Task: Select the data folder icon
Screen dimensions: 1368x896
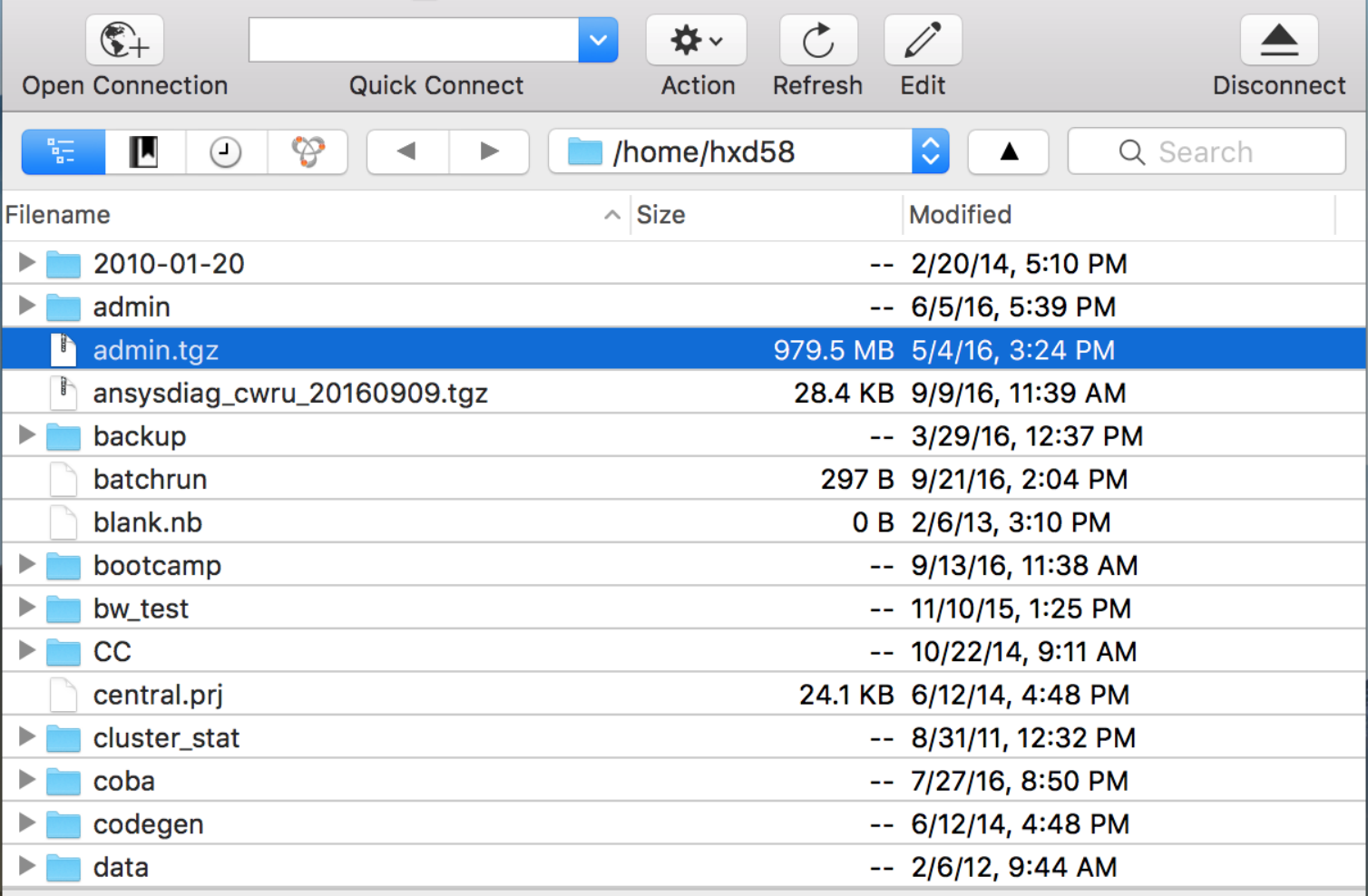Action: coord(64,867)
